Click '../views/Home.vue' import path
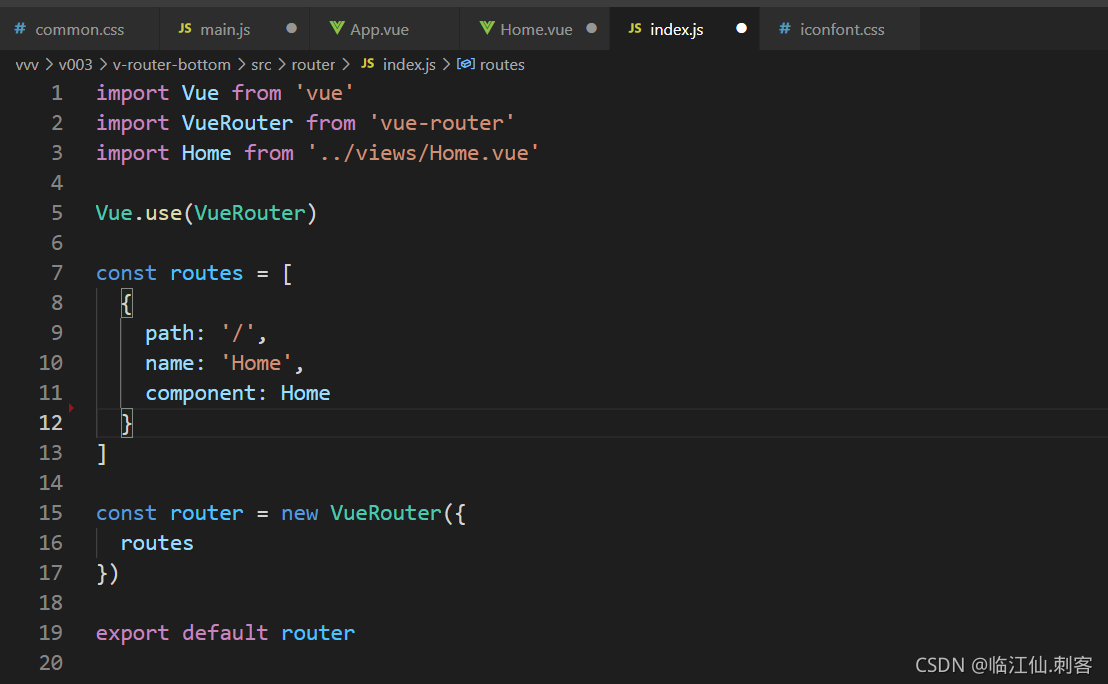This screenshot has width=1108, height=684. pos(423,153)
